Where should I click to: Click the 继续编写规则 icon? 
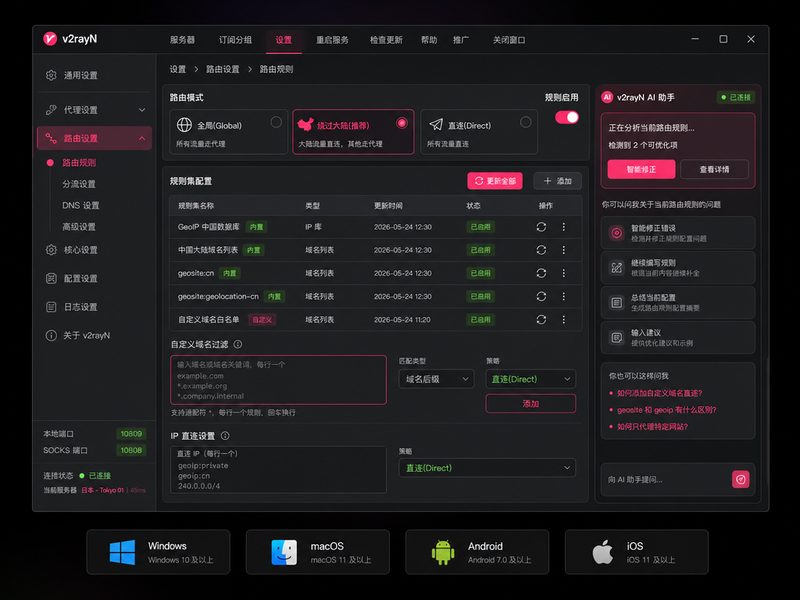pos(617,268)
